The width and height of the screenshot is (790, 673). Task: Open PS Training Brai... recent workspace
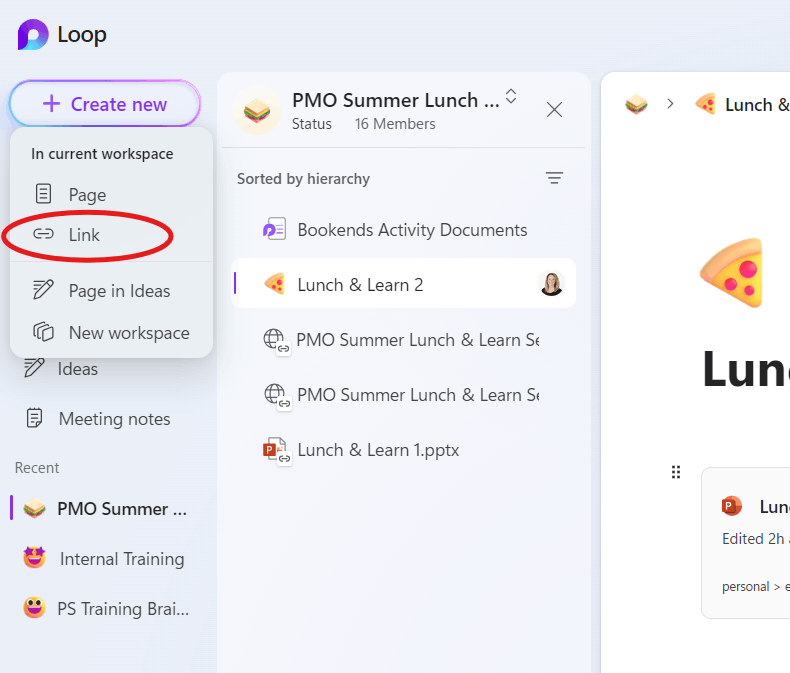pos(105,608)
